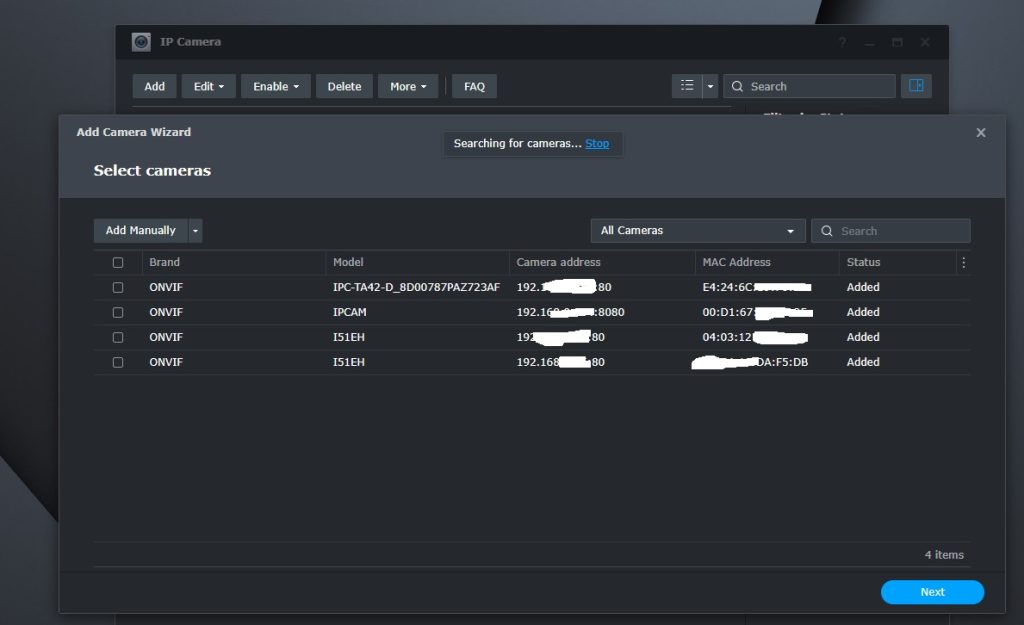This screenshot has height=625, width=1024.
Task: Toggle the side panel layout icon
Action: 916,86
